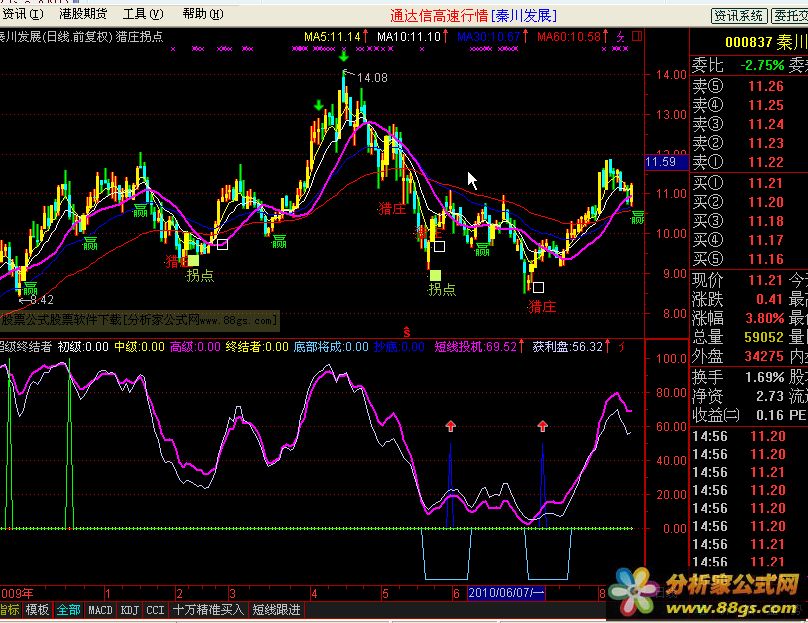Click the left red up arrow in the indicator panel

tap(451, 426)
